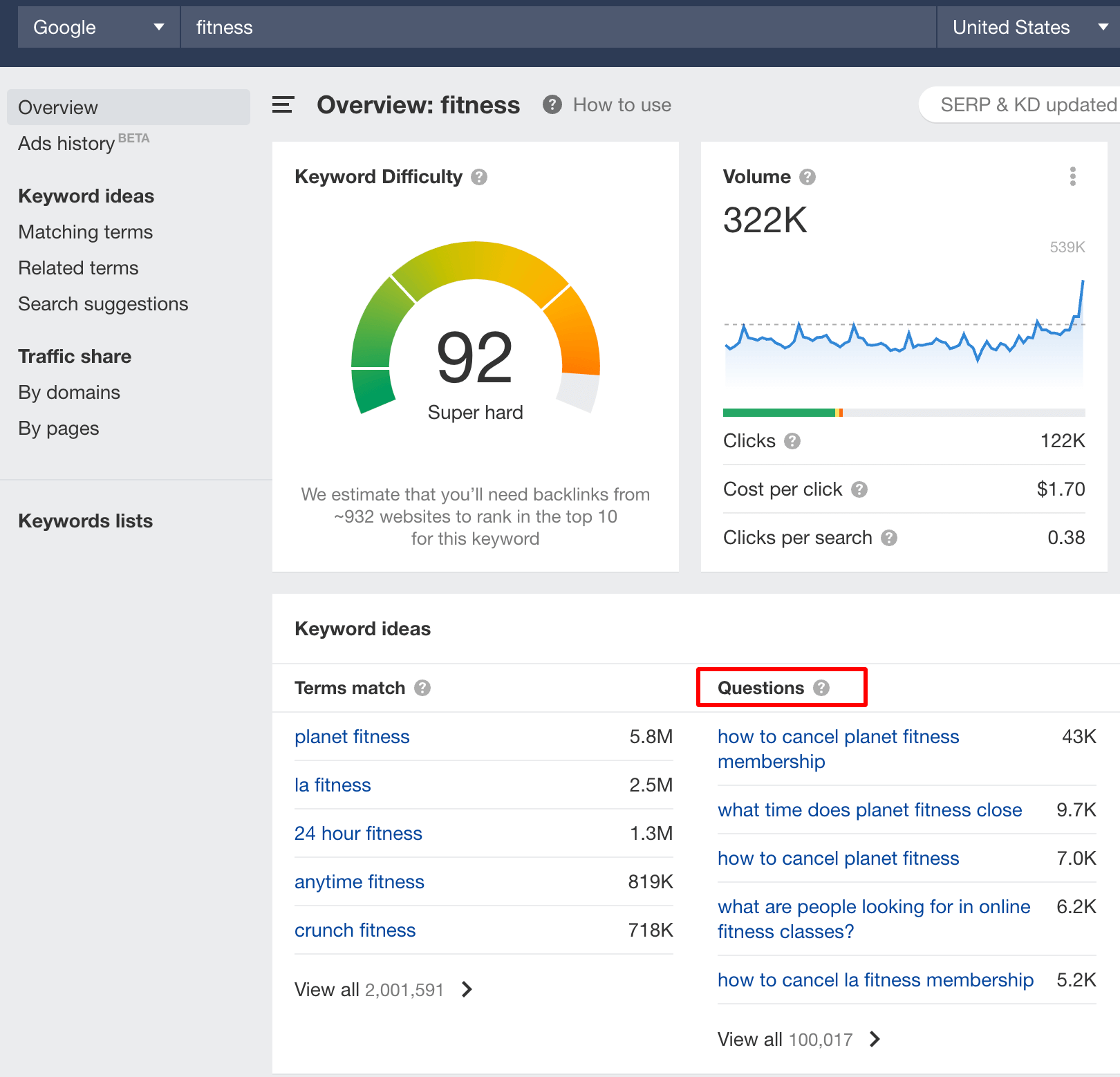1120x1077 pixels.
Task: Open what time does planet fitness close
Action: 870,810
